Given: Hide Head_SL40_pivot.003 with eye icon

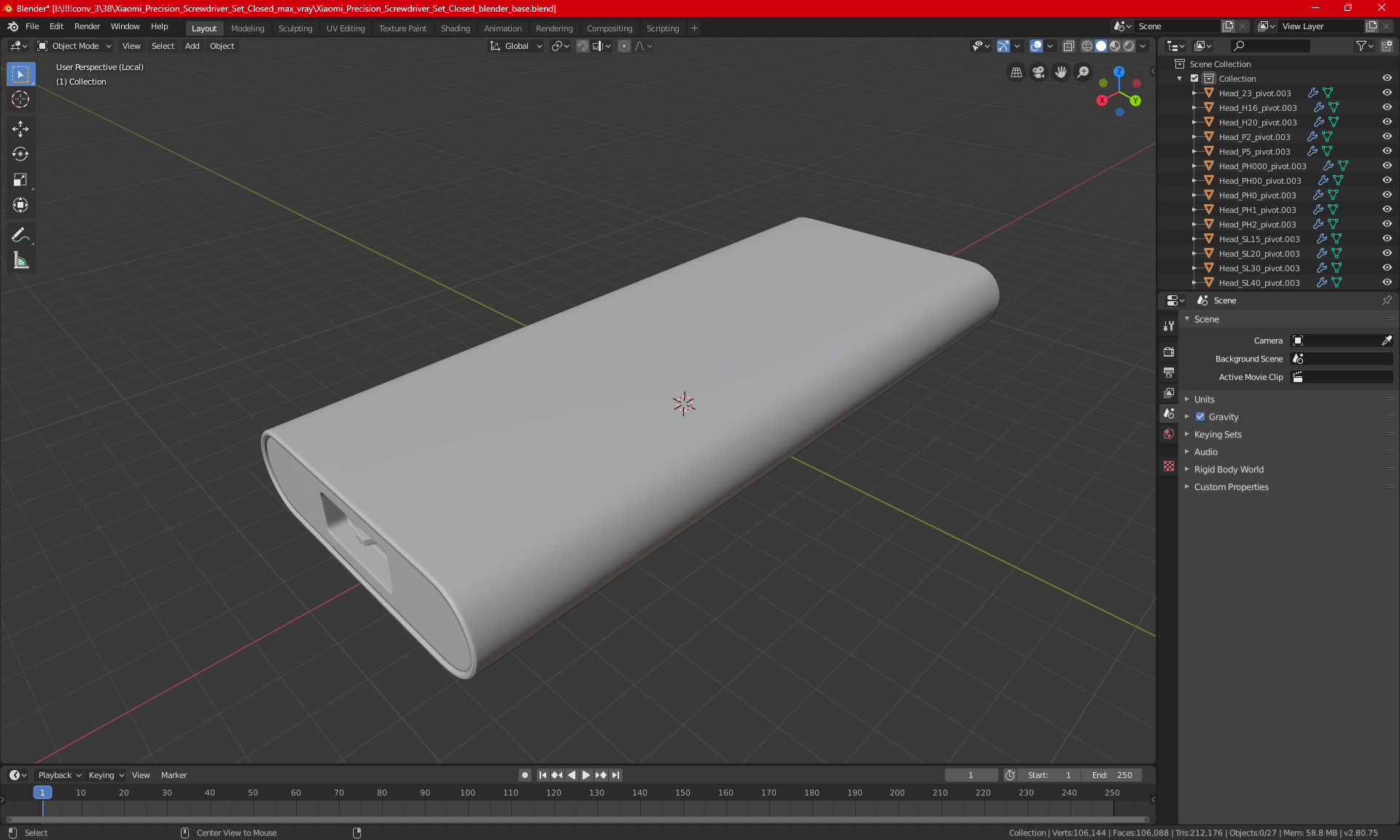Looking at the screenshot, I should tap(1387, 283).
